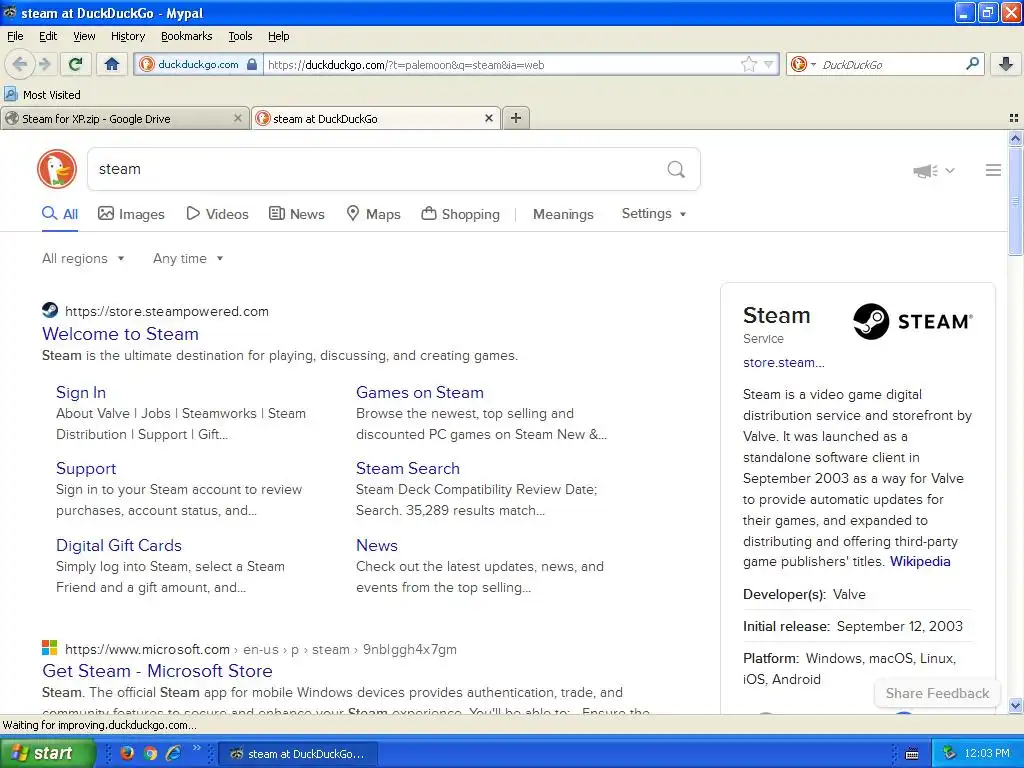Image resolution: width=1024 pixels, height=768 pixels.
Task: Select steam at DuckDuckGo taskbar button
Action: (x=296, y=754)
